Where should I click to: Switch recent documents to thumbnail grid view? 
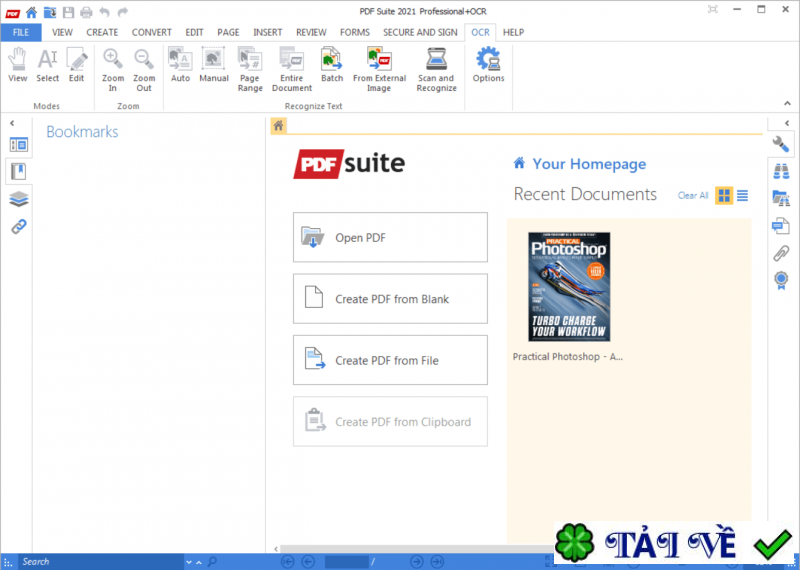[x=724, y=195]
